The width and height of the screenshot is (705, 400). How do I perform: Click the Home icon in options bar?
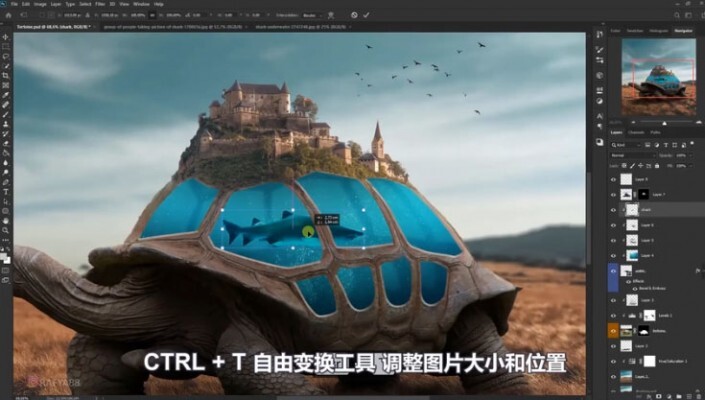tap(7, 15)
